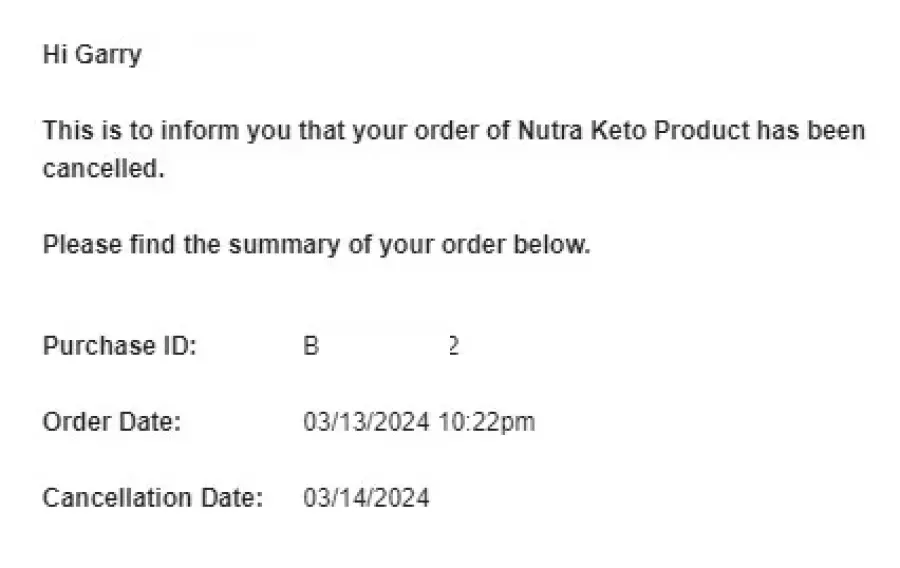Select the name "Garry" in greeting
The width and height of the screenshot is (900, 568).
click(108, 56)
